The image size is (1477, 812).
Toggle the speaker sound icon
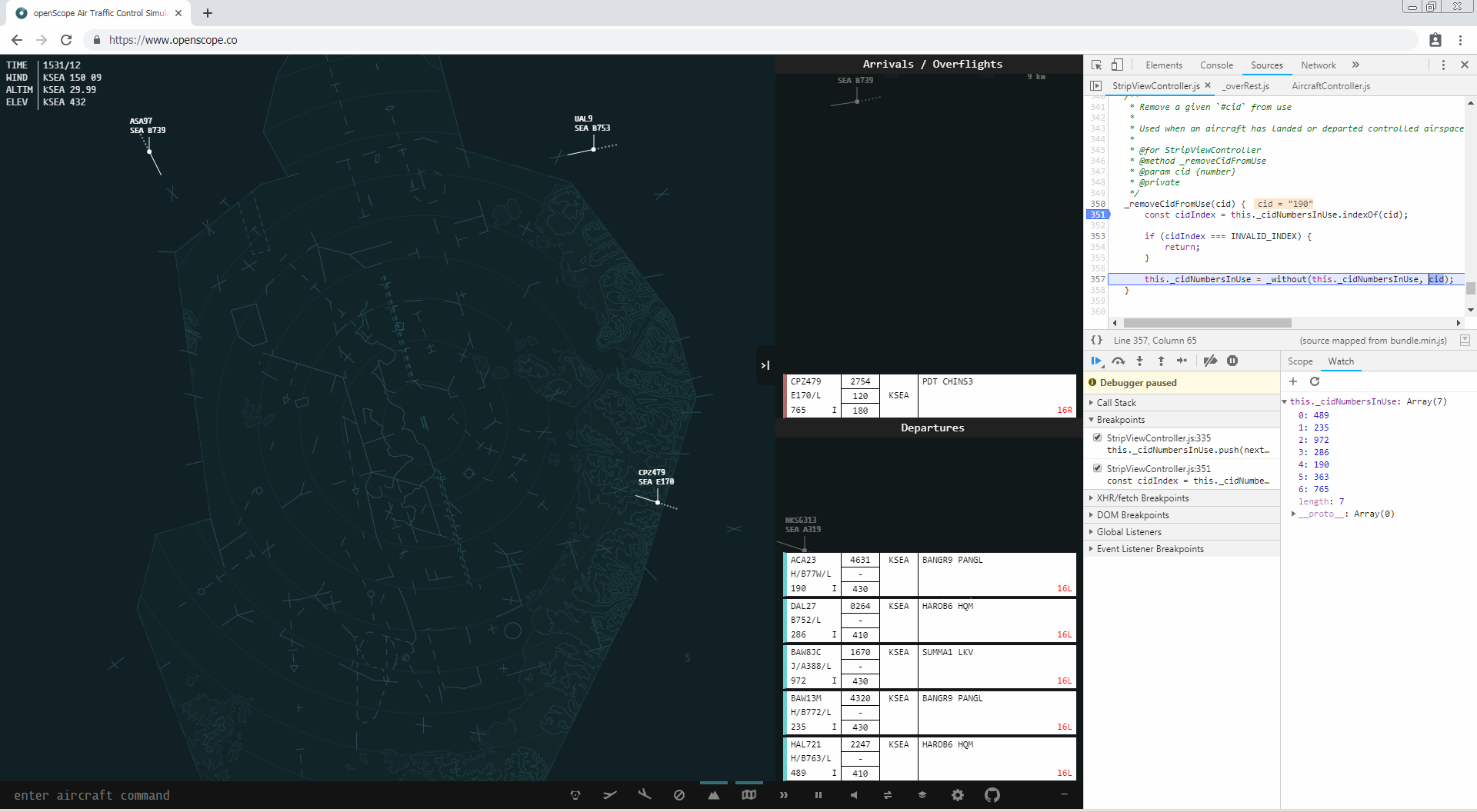point(853,795)
